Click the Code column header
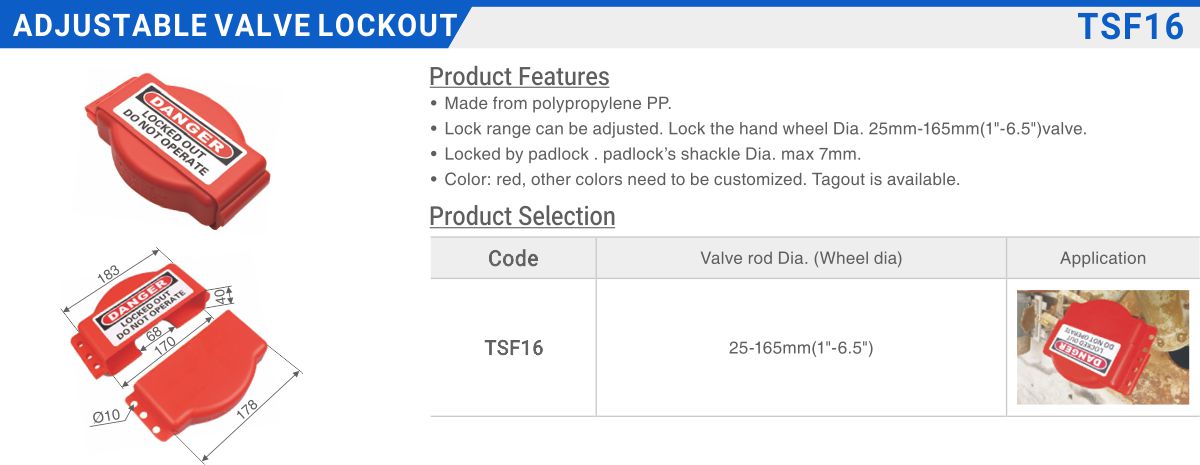This screenshot has width=1200, height=465. (513, 258)
